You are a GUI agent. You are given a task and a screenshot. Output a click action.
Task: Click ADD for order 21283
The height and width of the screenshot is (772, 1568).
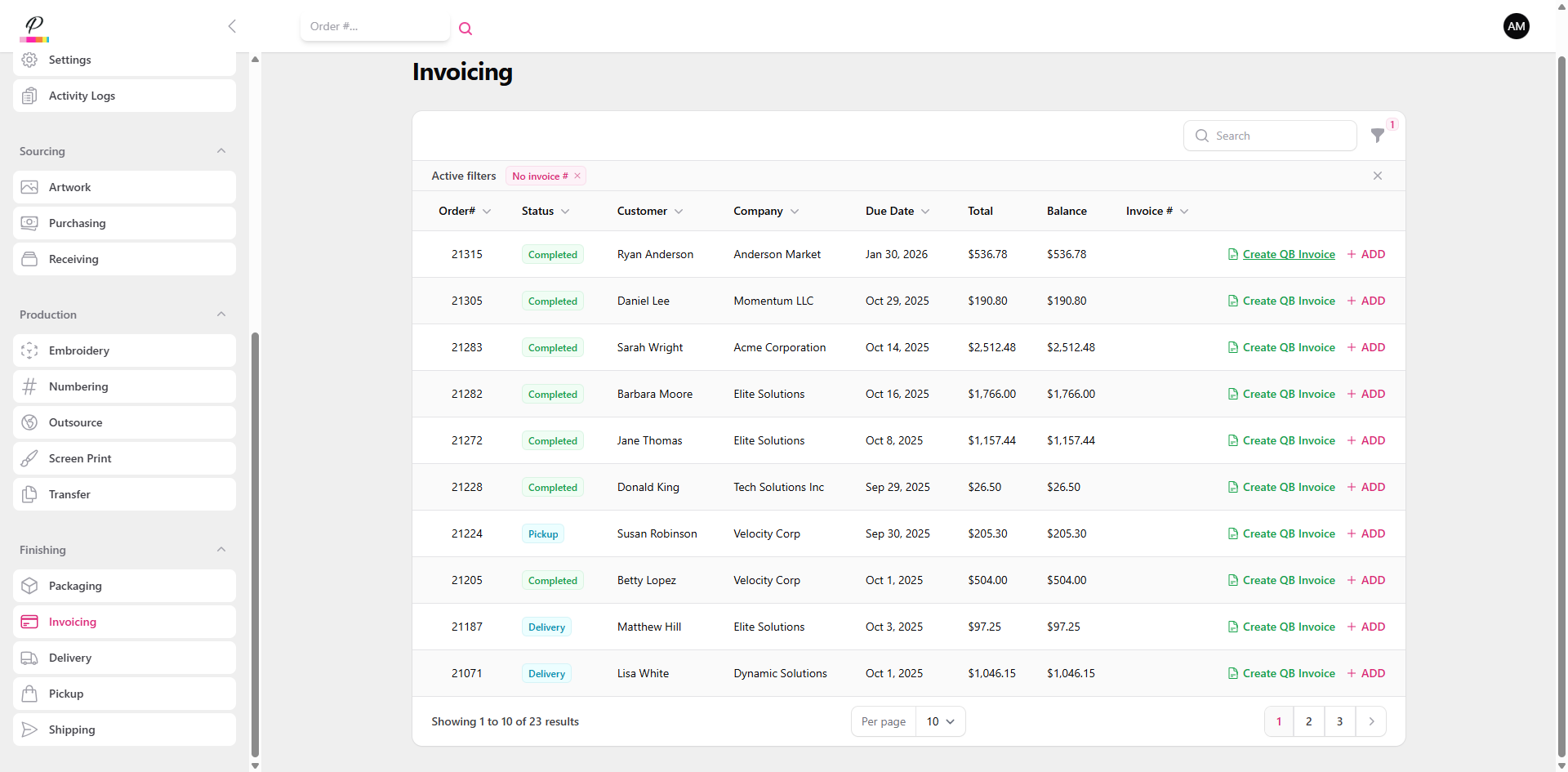(1366, 347)
